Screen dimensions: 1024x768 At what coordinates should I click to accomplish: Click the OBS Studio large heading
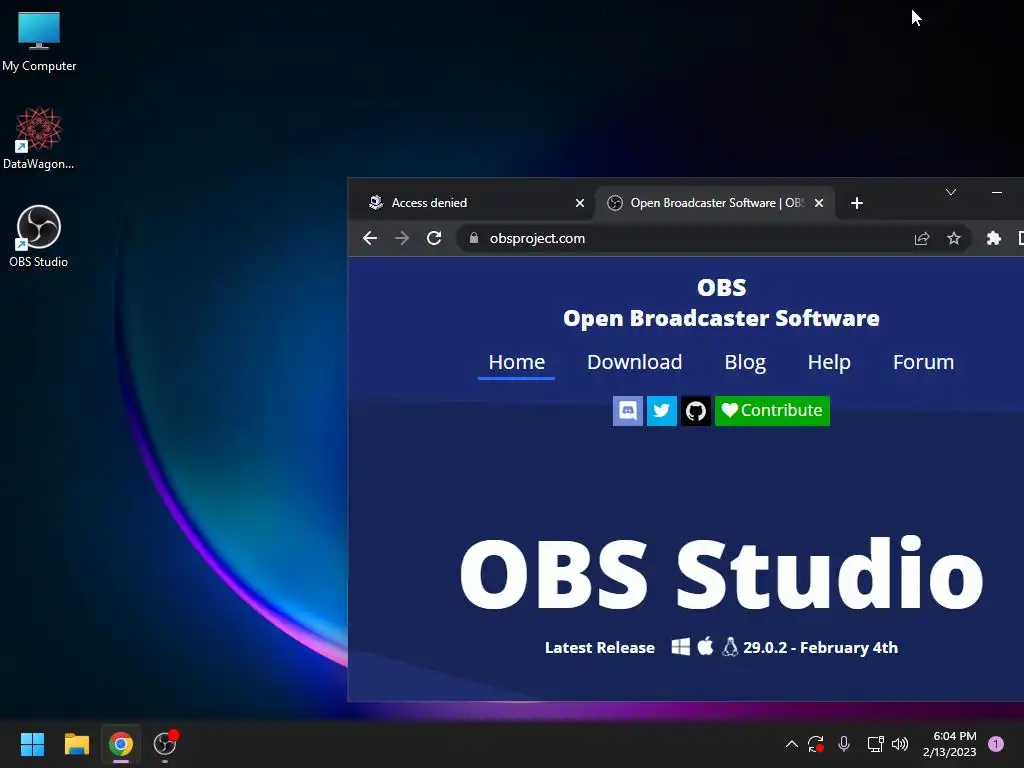coord(721,575)
